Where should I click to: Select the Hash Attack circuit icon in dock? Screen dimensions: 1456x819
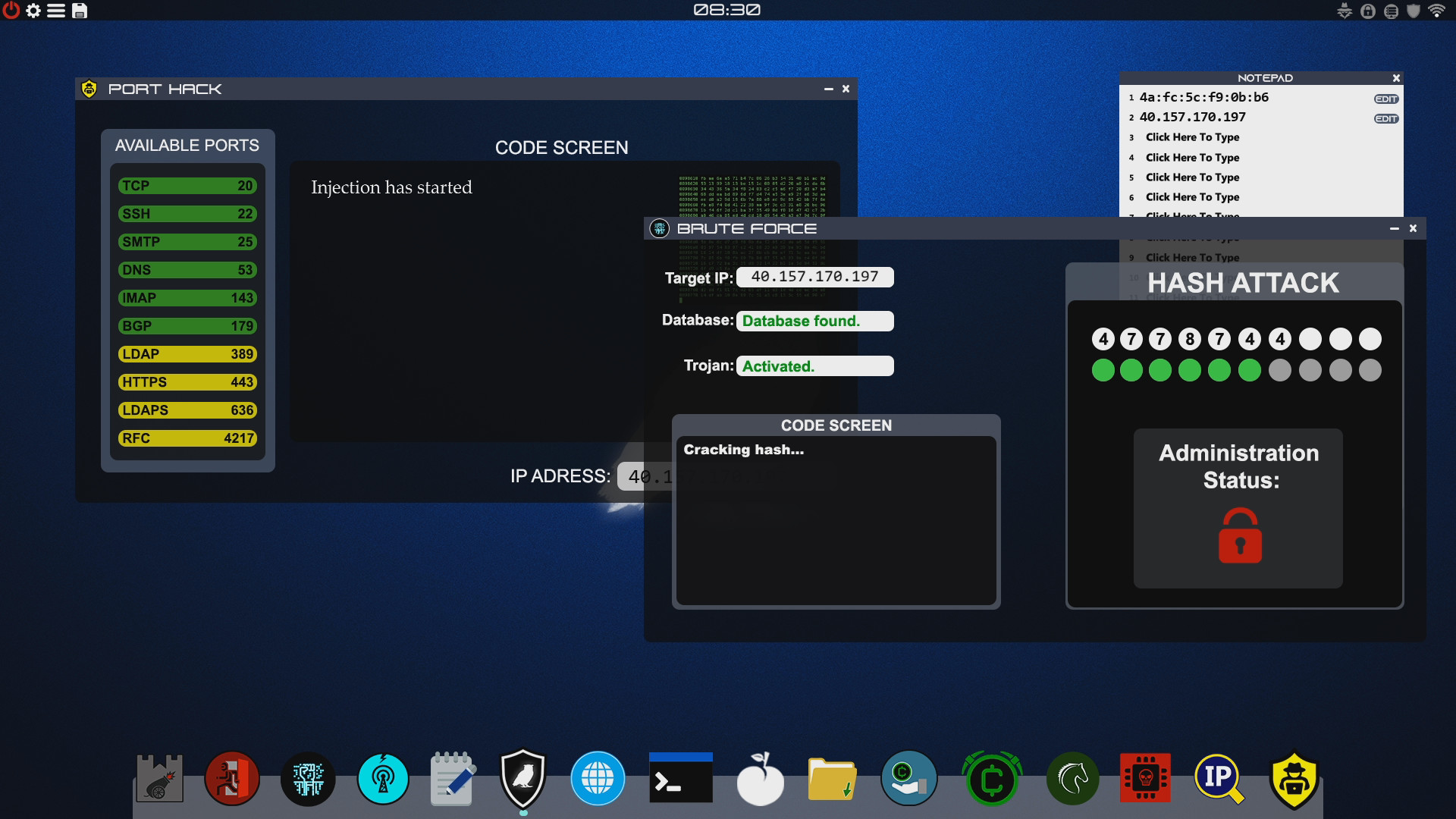click(x=306, y=778)
